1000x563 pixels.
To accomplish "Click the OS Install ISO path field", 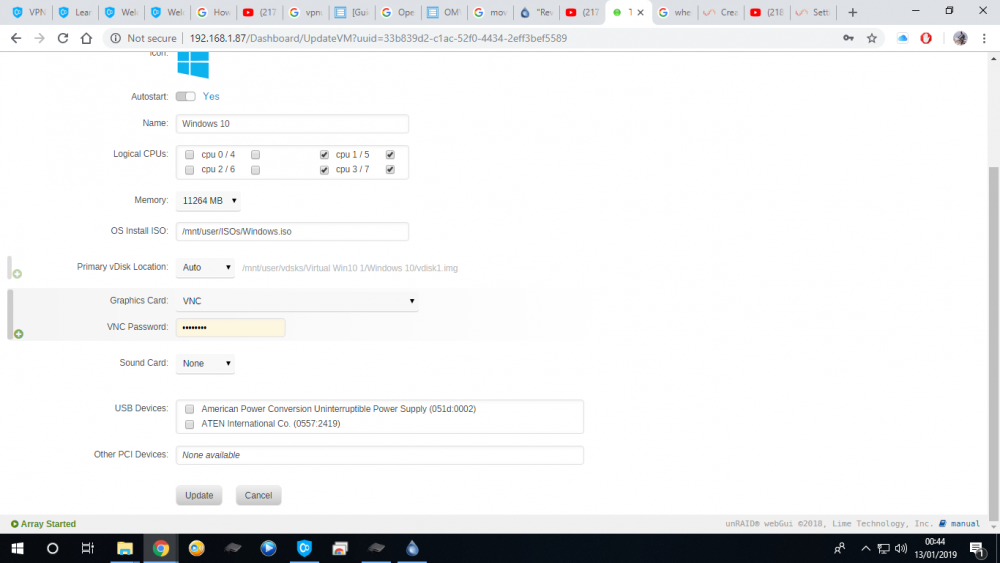I will pyautogui.click(x=292, y=231).
